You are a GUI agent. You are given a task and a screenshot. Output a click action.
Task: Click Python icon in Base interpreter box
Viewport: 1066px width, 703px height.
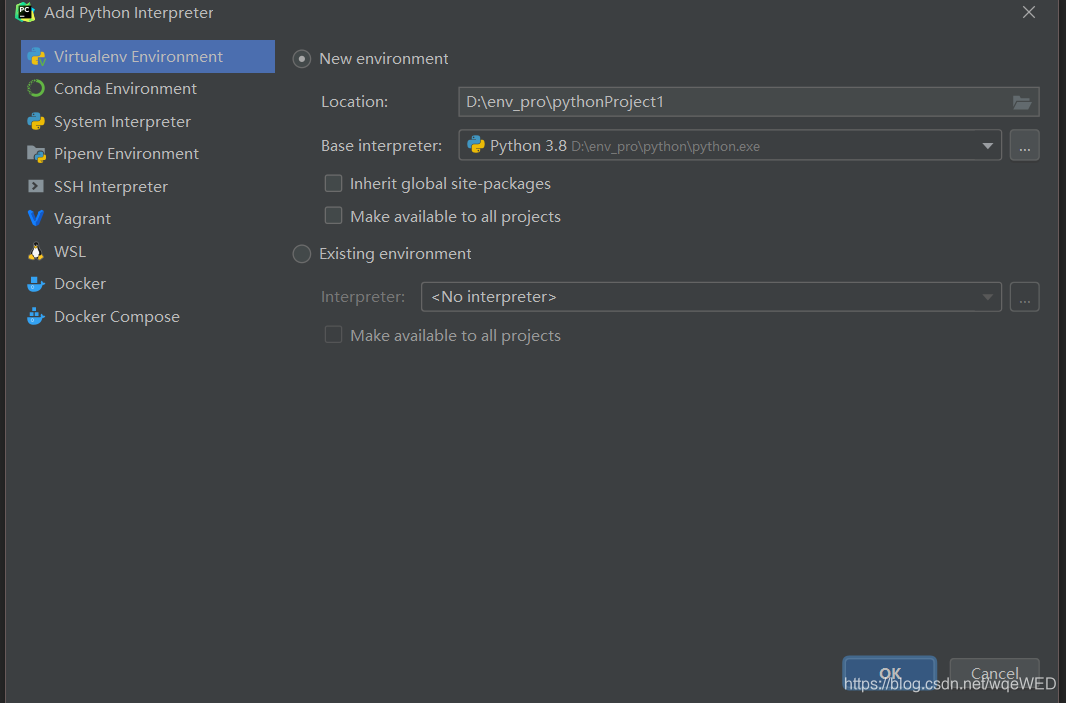(x=476, y=145)
